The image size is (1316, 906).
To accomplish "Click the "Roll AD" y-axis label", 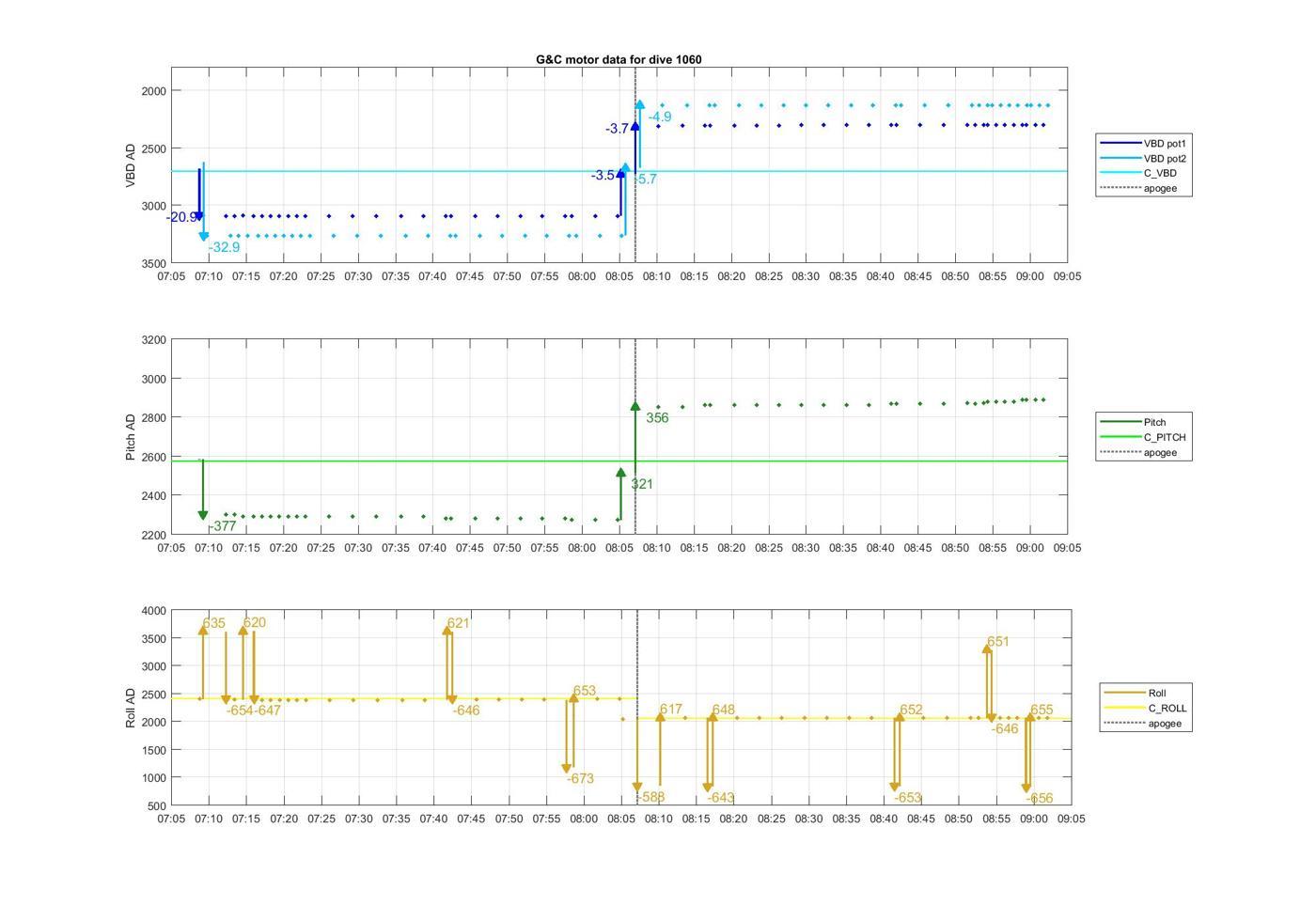I will click(x=131, y=708).
